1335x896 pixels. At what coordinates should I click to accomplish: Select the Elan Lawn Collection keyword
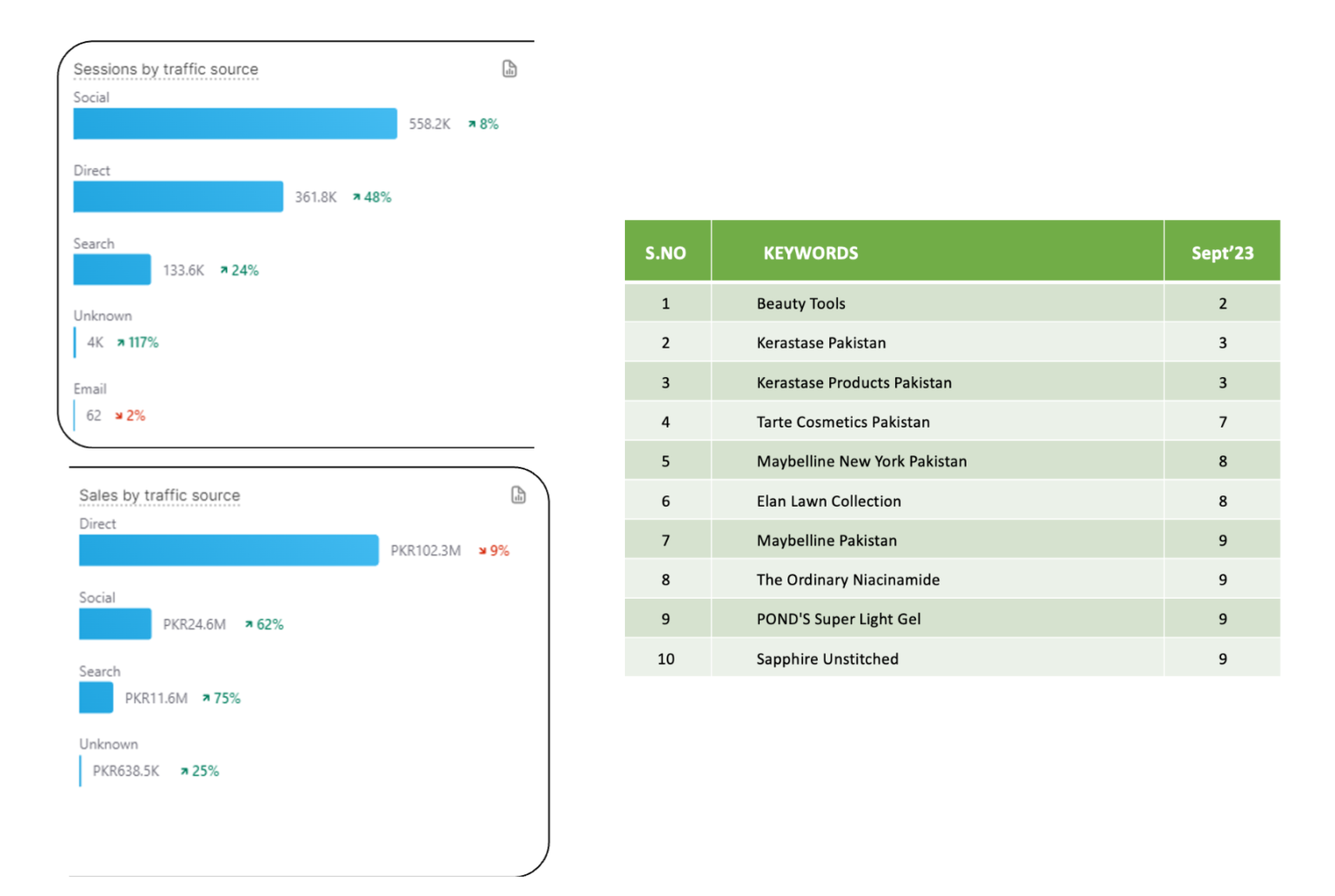point(829,501)
